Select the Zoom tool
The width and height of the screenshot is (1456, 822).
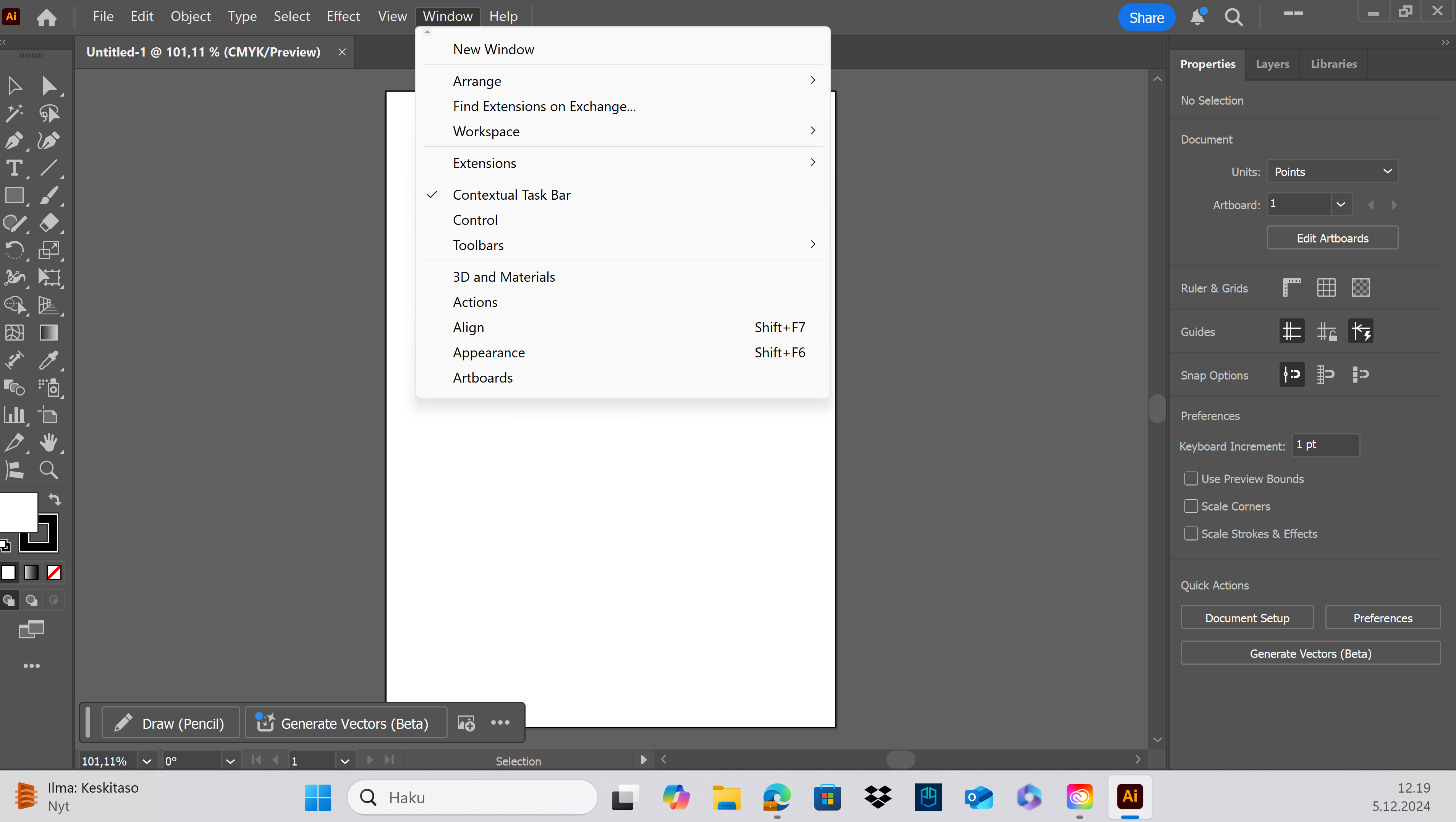pos(49,470)
